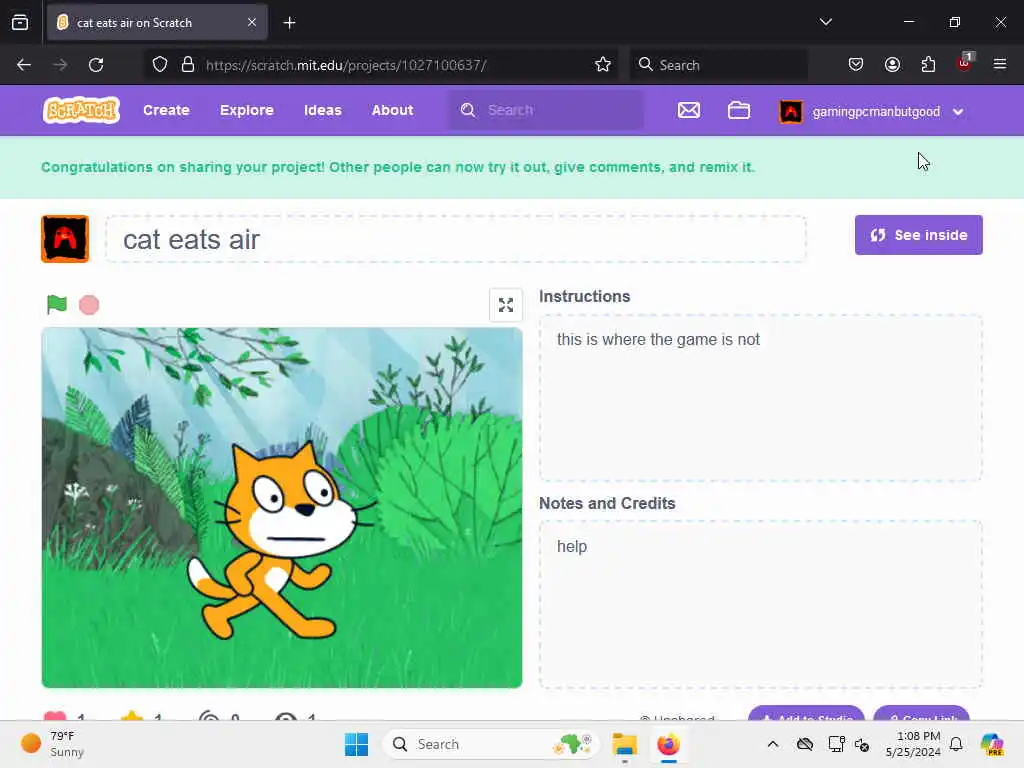The width and height of the screenshot is (1024, 768).
Task: Open the About page
Action: pos(392,110)
